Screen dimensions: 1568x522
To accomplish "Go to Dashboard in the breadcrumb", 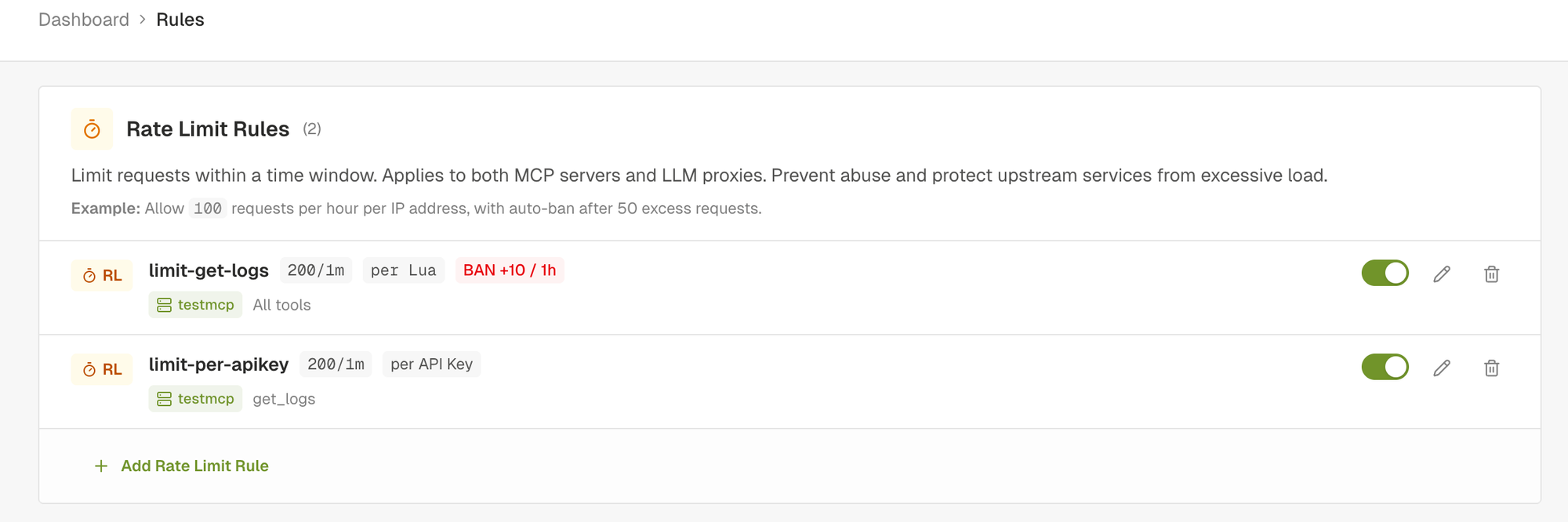I will point(84,20).
